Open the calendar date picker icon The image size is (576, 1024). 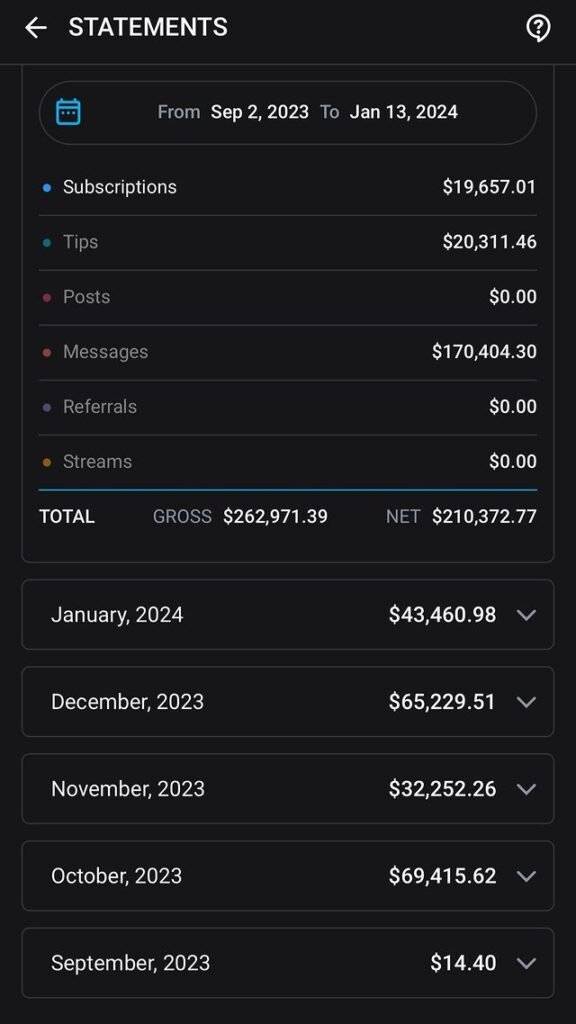68,112
